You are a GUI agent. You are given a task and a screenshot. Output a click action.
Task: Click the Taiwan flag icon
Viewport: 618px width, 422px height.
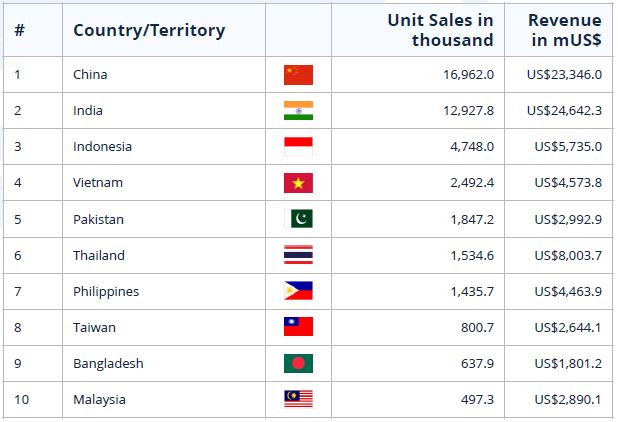point(298,327)
